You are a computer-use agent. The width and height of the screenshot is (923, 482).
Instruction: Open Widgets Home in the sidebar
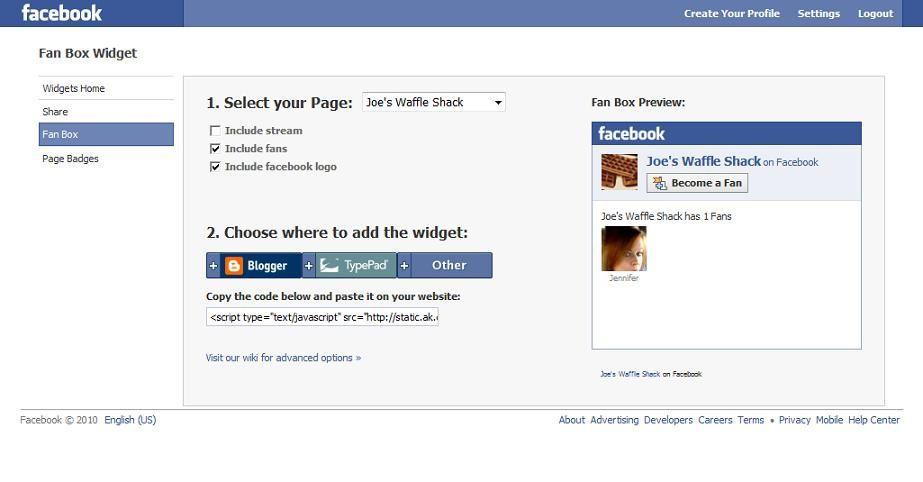click(74, 89)
